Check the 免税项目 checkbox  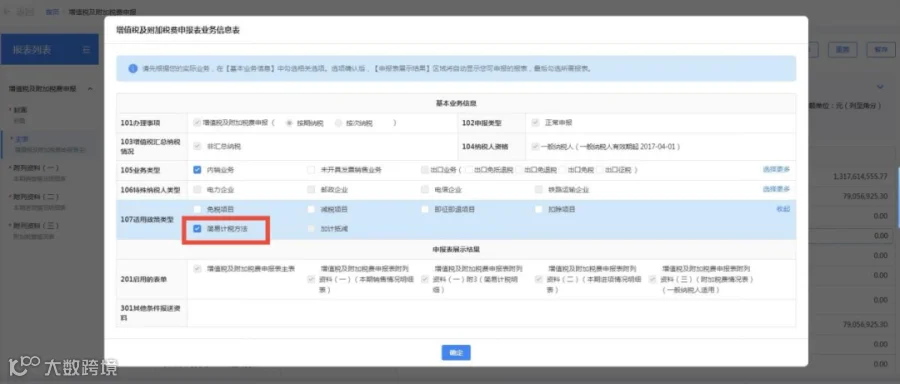pos(197,209)
